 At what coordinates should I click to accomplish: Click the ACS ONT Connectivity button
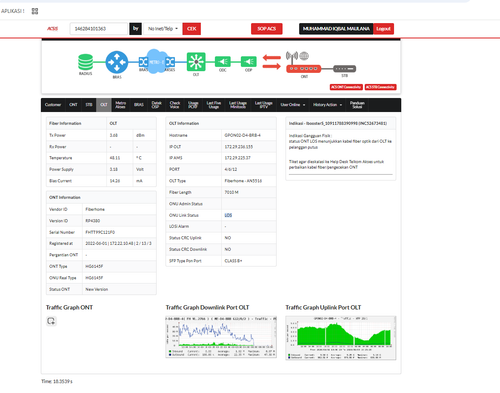click(x=346, y=87)
